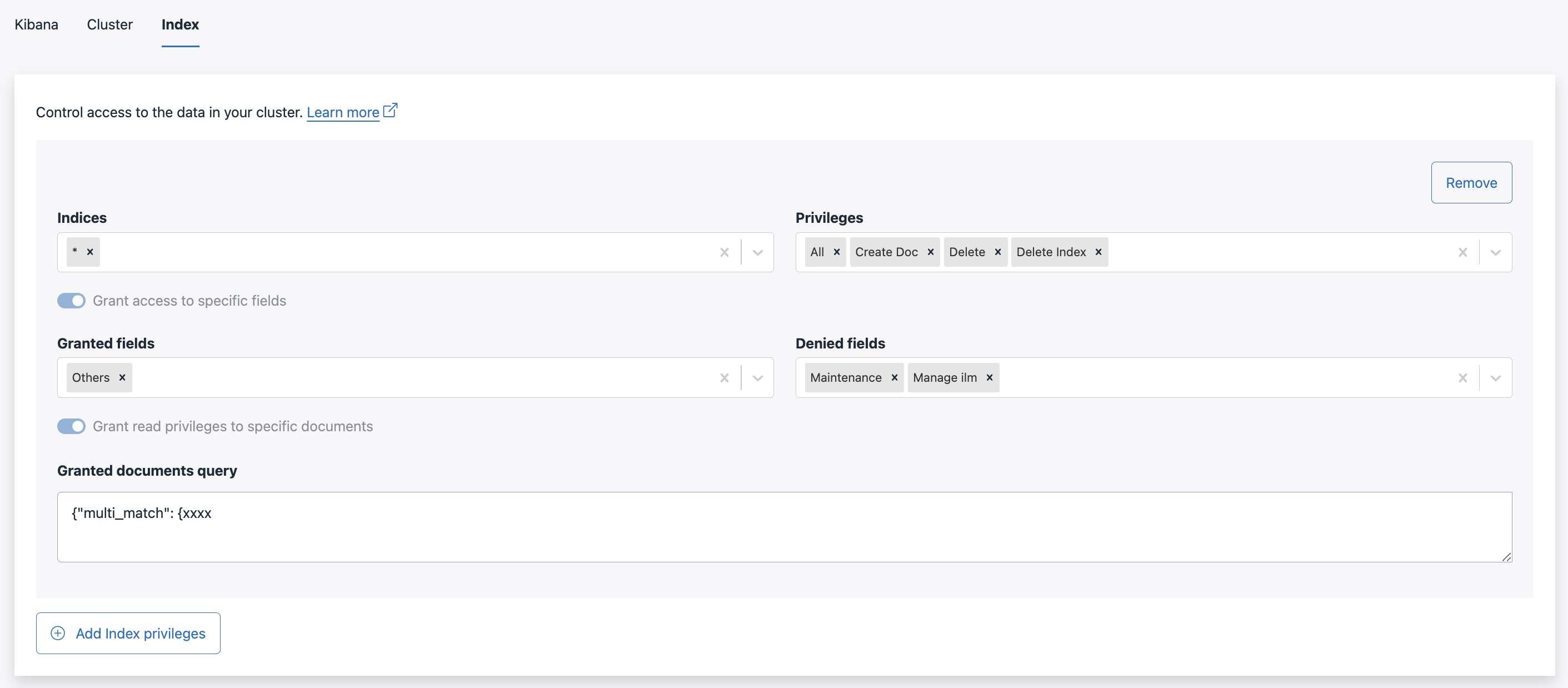
Task: Switch to the Kibana tab
Action: click(36, 24)
